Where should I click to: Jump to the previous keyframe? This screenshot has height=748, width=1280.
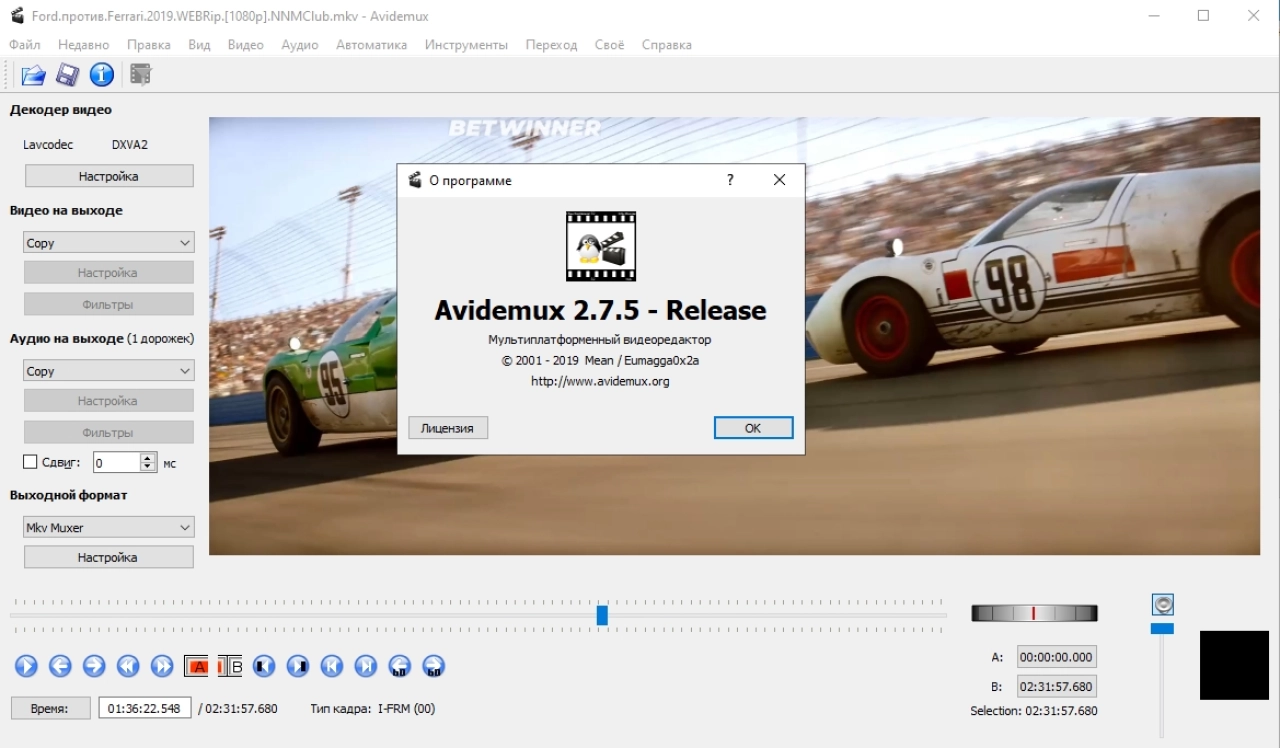click(x=128, y=666)
